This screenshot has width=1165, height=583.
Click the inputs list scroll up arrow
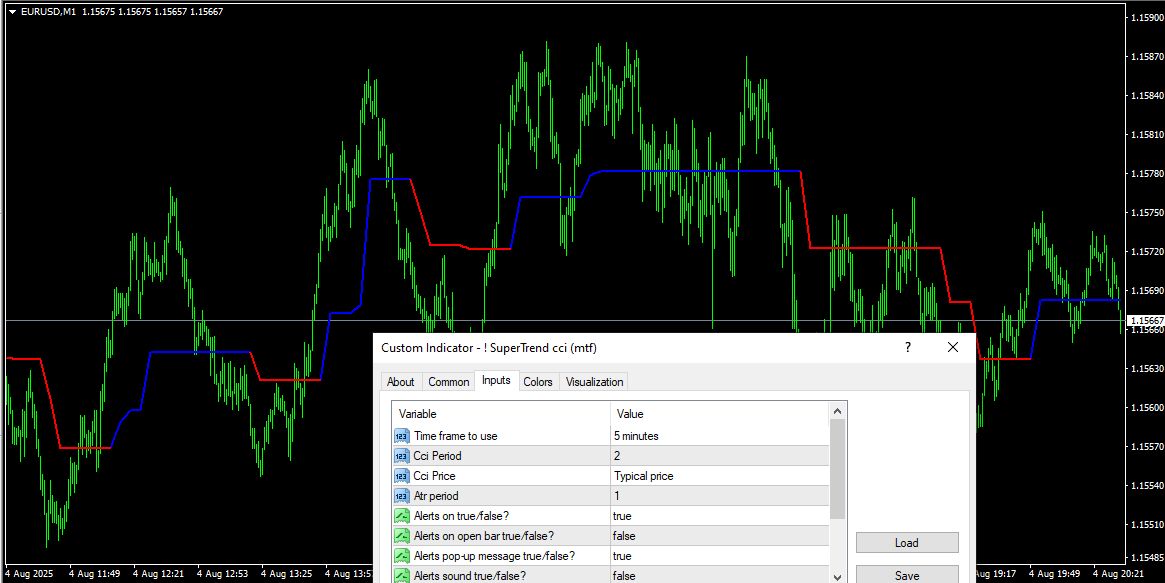(837, 411)
